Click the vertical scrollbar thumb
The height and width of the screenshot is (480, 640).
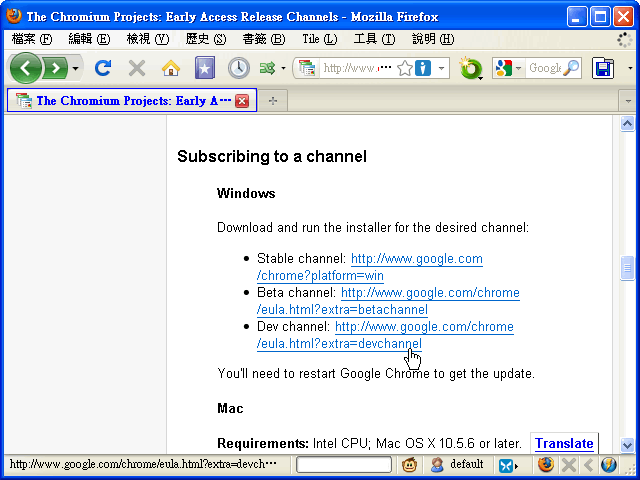pos(627,268)
